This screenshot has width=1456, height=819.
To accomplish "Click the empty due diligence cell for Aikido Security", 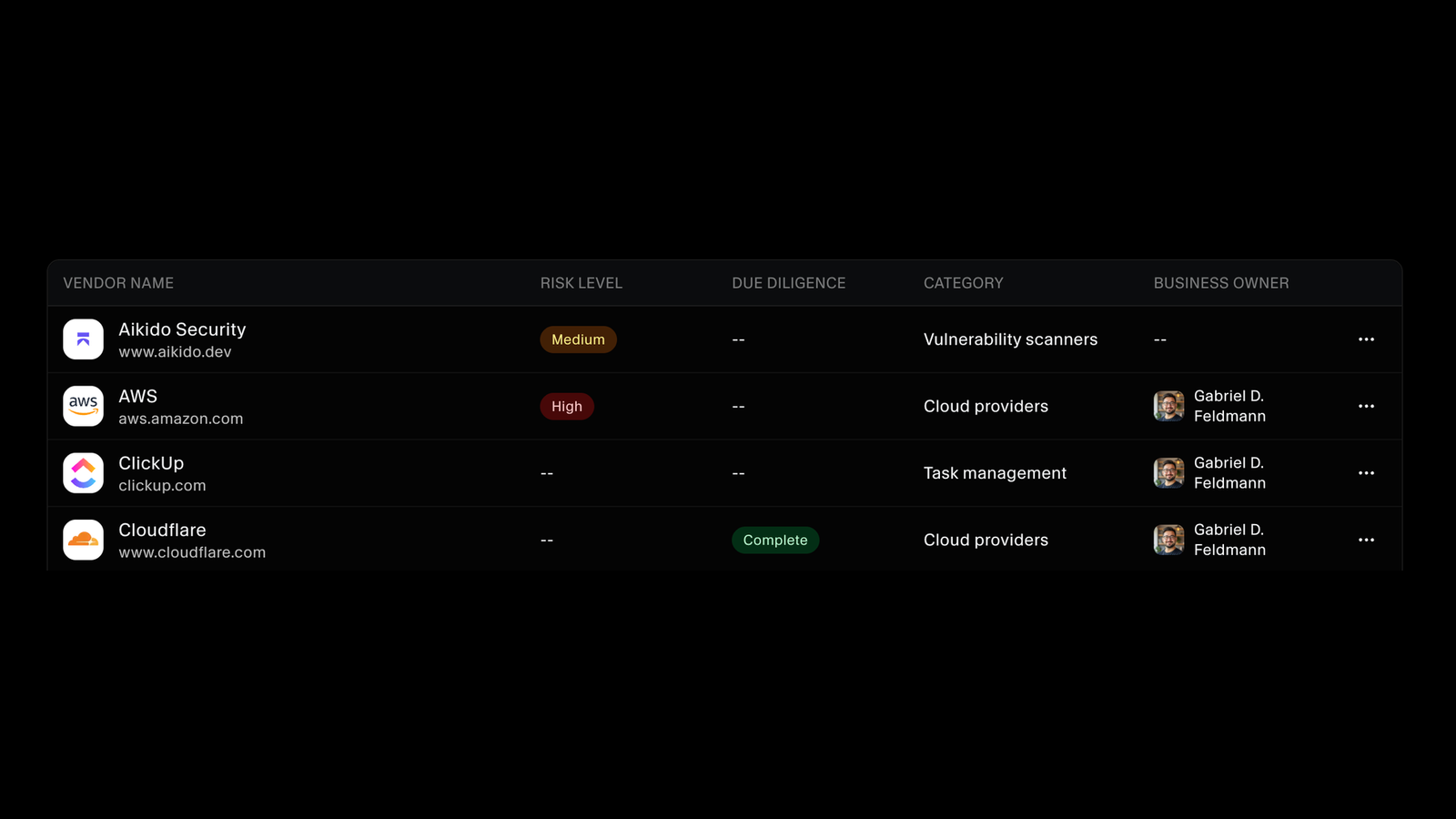I will tap(738, 339).
